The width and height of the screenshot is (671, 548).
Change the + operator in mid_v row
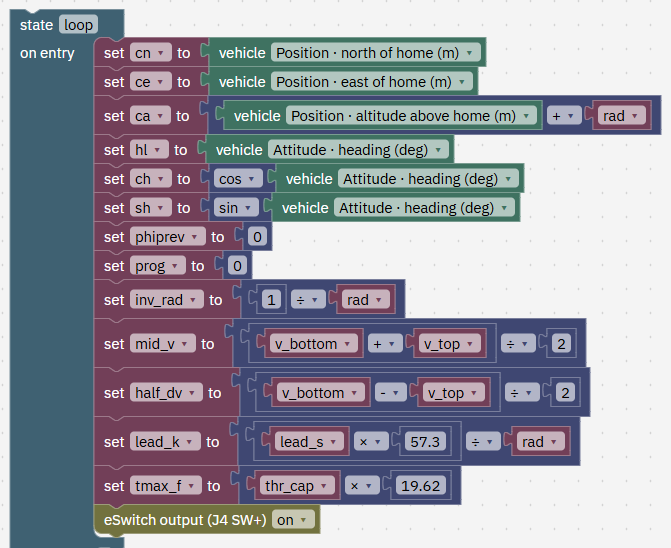tap(385, 344)
